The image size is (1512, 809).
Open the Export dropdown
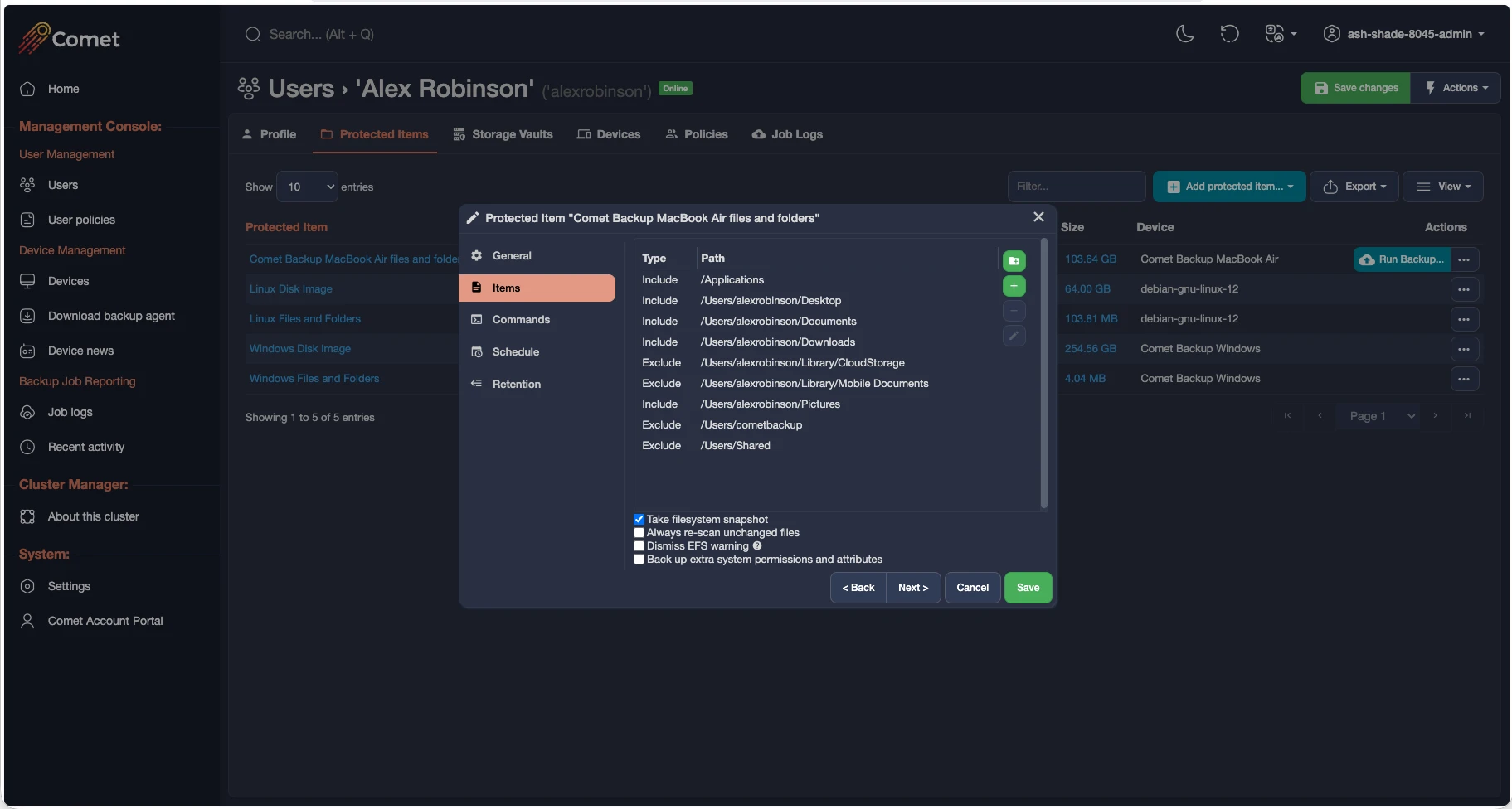click(1354, 187)
